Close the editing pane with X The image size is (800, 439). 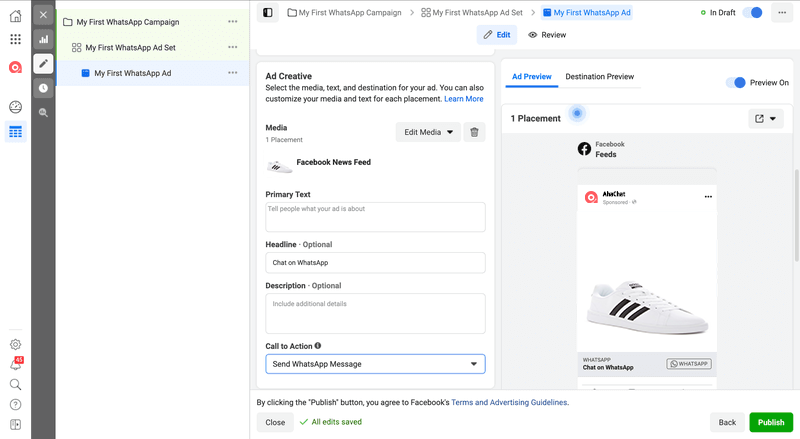pyautogui.click(x=43, y=15)
